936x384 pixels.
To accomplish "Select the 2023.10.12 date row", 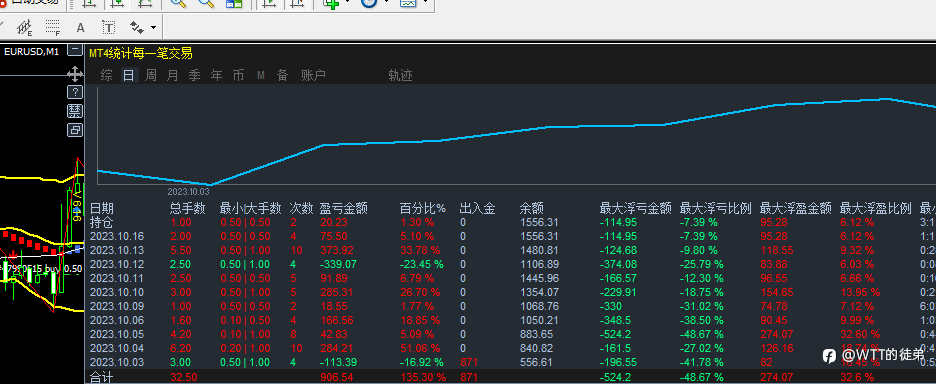I will click(117, 264).
